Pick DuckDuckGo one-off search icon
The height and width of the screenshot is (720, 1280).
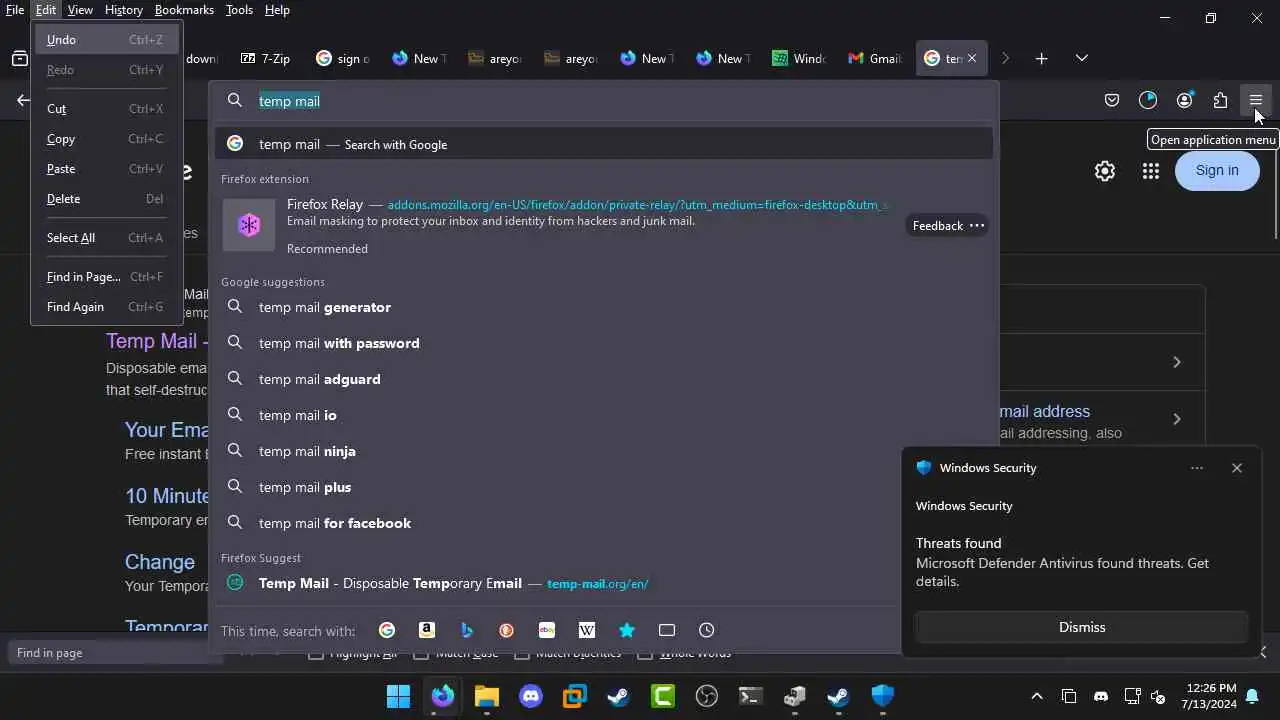(507, 630)
